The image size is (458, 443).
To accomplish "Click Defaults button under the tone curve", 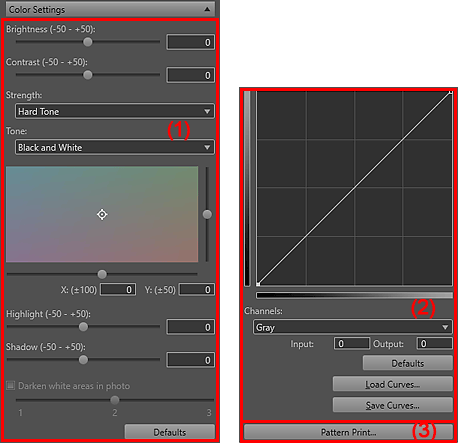I will 408,363.
